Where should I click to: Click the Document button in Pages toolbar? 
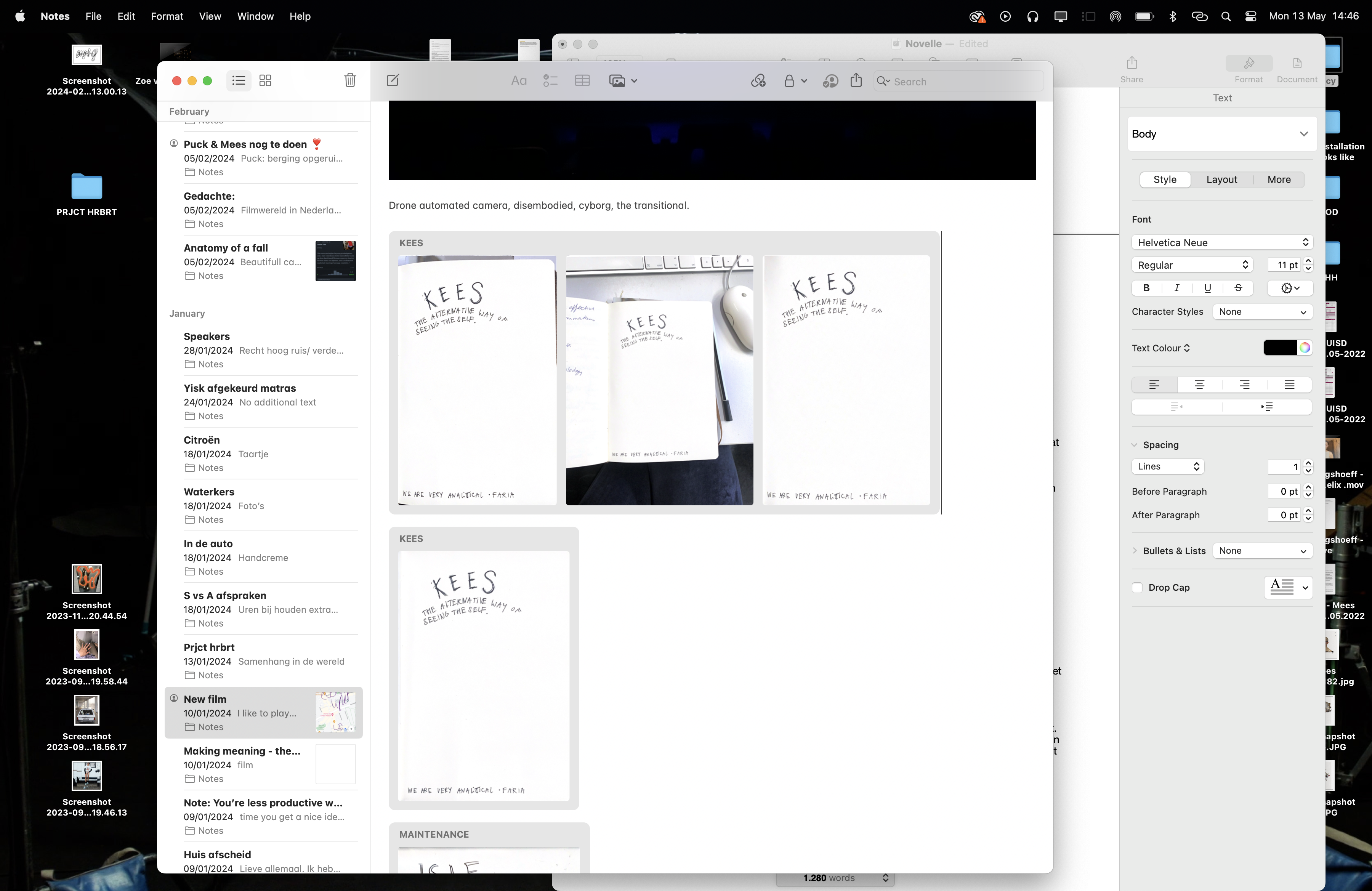1297,69
